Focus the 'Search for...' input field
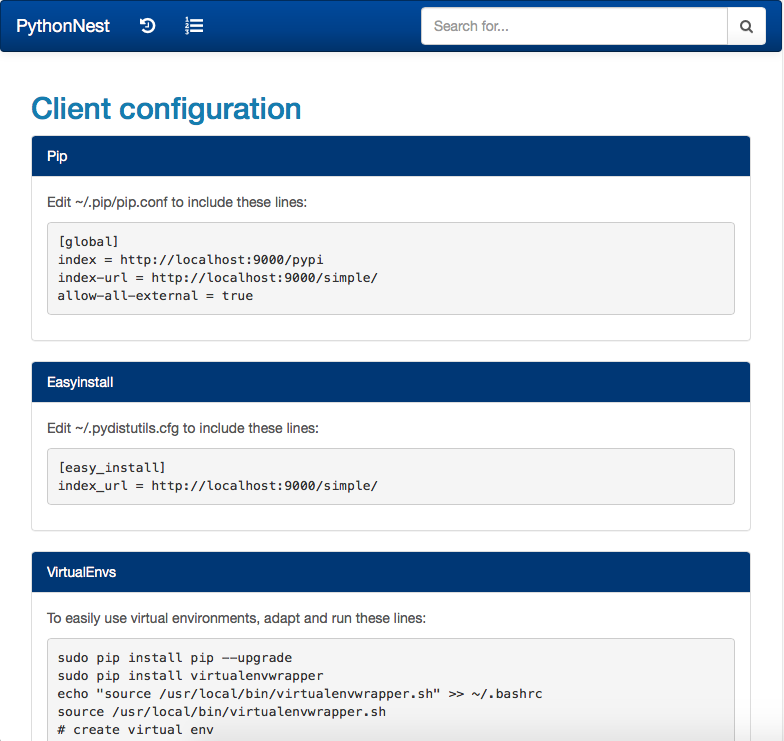The width and height of the screenshot is (784, 741). click(x=574, y=26)
